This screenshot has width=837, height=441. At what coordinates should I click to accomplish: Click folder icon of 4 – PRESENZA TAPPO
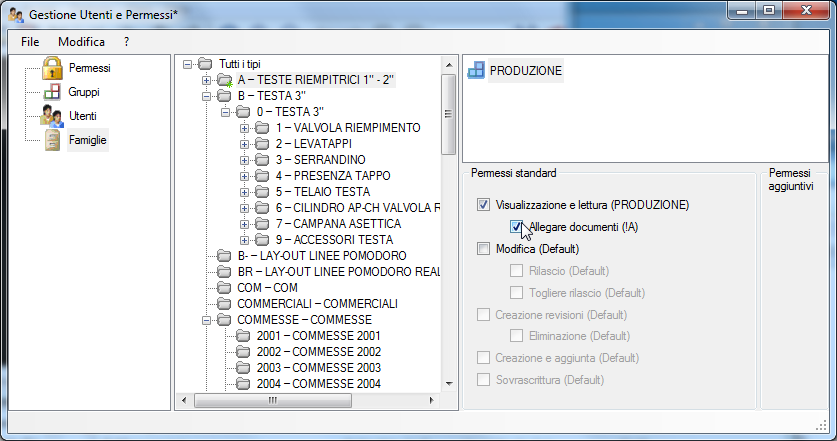coord(262,176)
